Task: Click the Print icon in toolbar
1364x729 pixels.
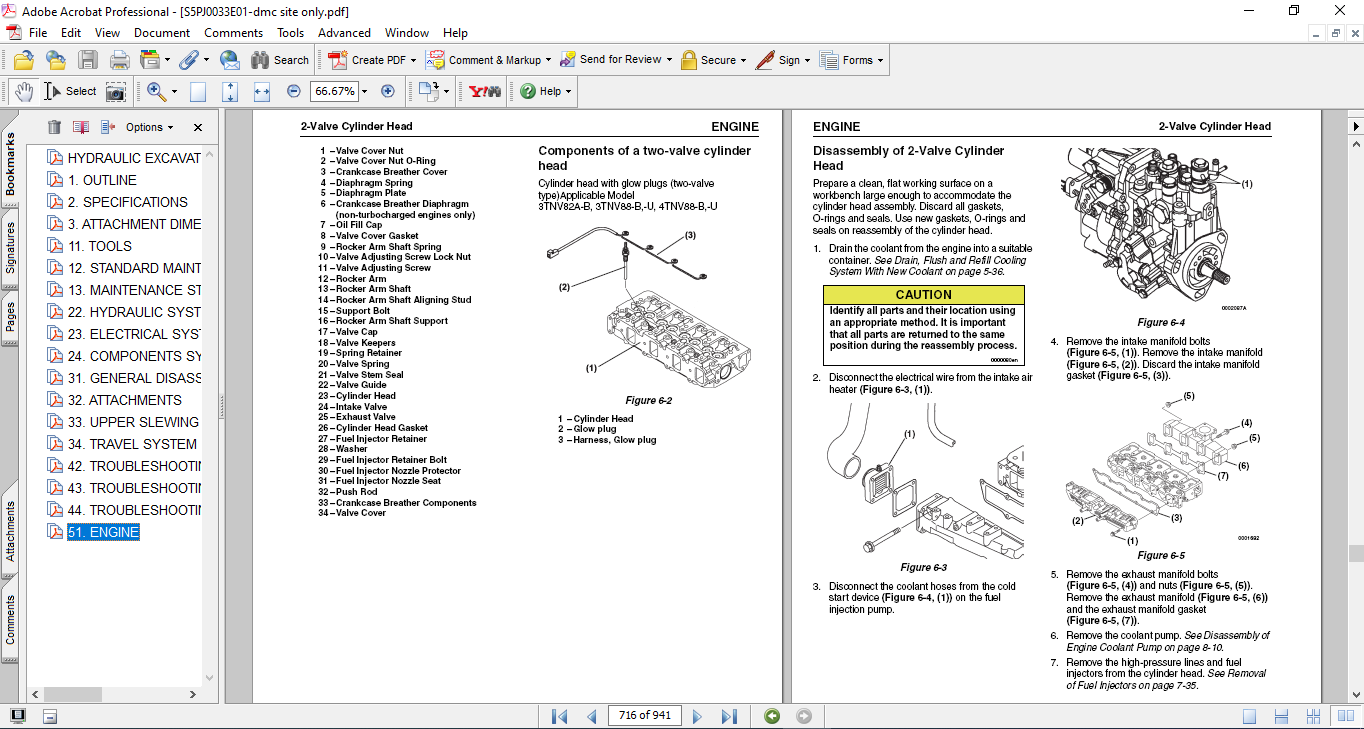Action: coord(119,60)
